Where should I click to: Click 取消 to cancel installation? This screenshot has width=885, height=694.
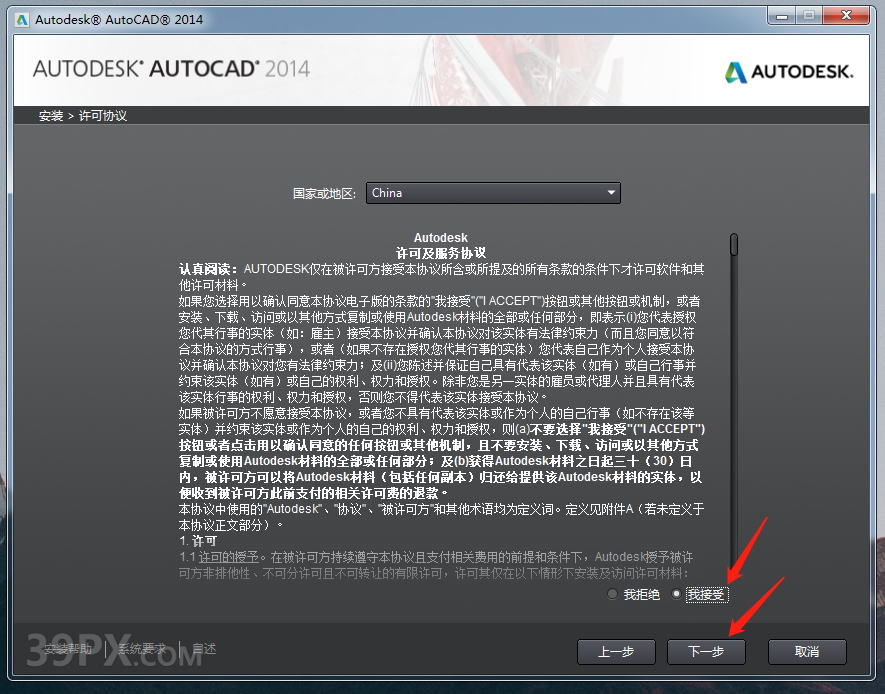807,651
